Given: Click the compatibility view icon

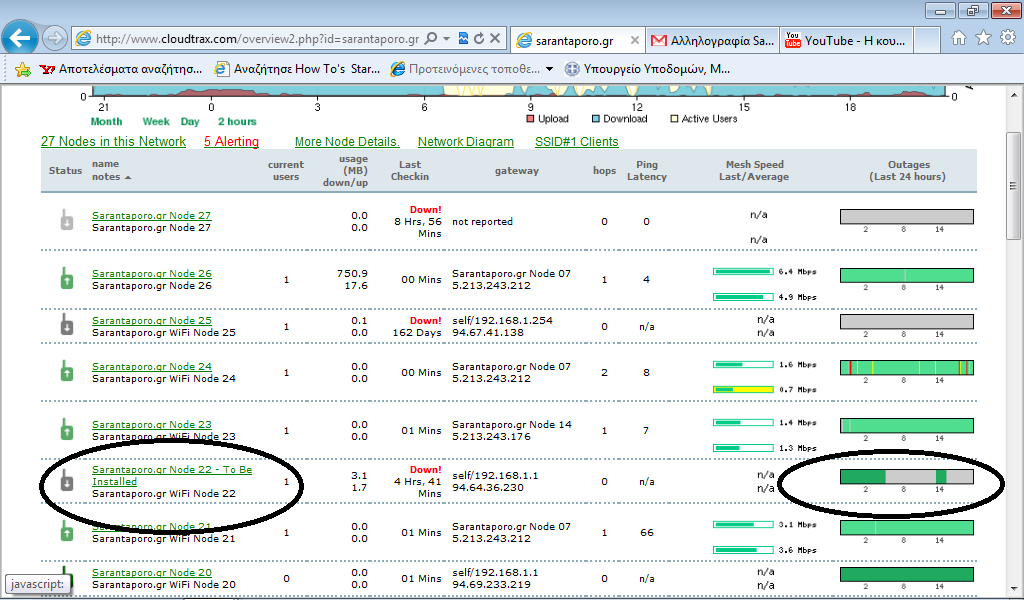Looking at the screenshot, I should point(463,39).
